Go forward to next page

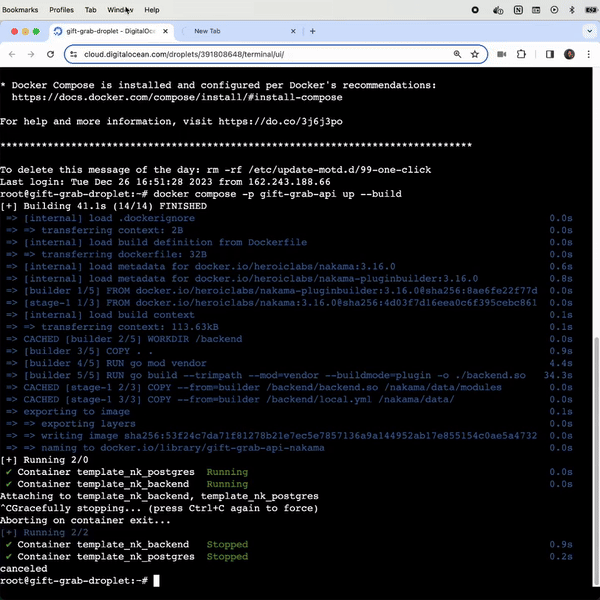pos(31,54)
